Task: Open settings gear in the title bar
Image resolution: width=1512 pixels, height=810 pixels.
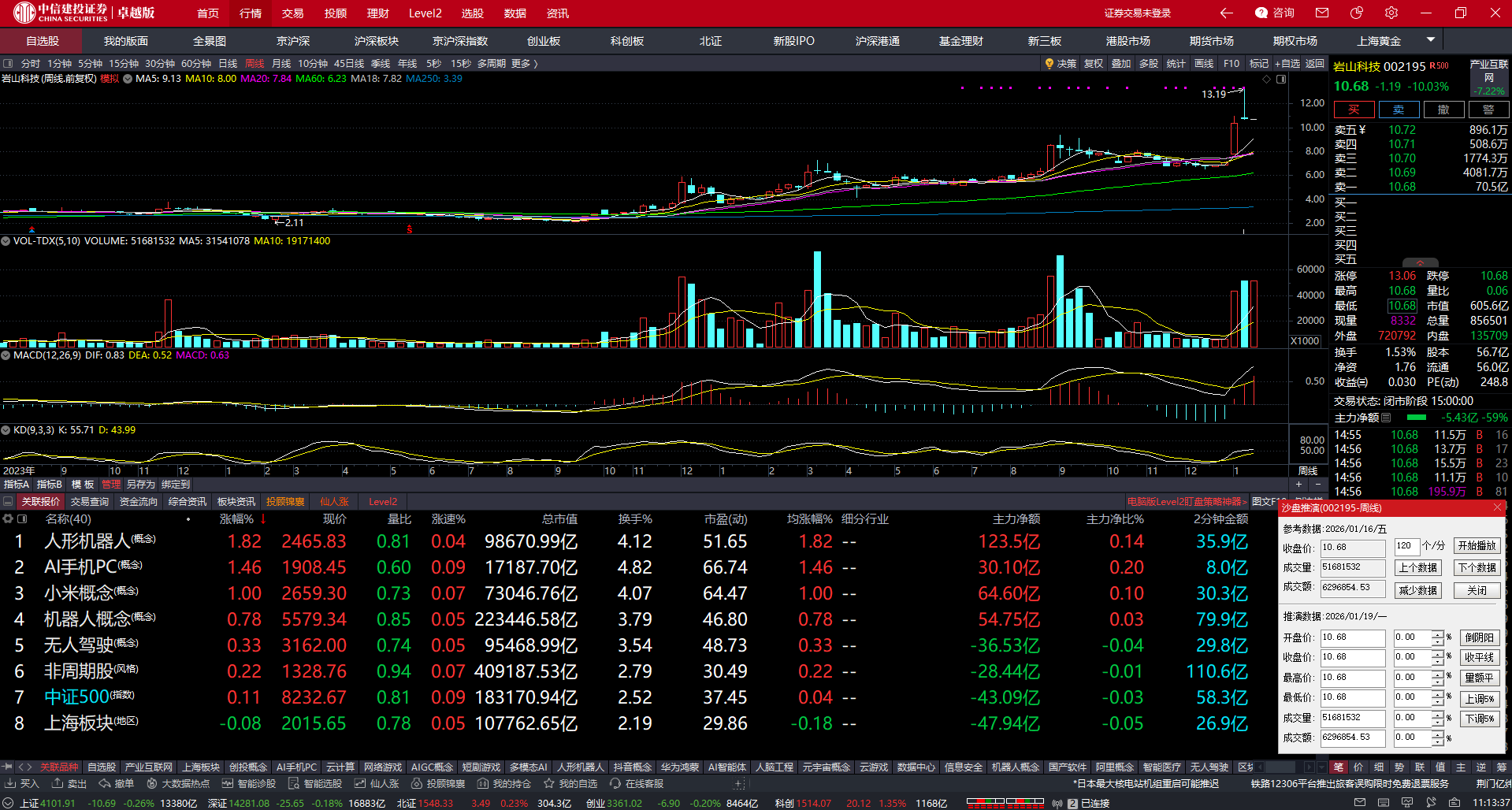Action: [1391, 13]
